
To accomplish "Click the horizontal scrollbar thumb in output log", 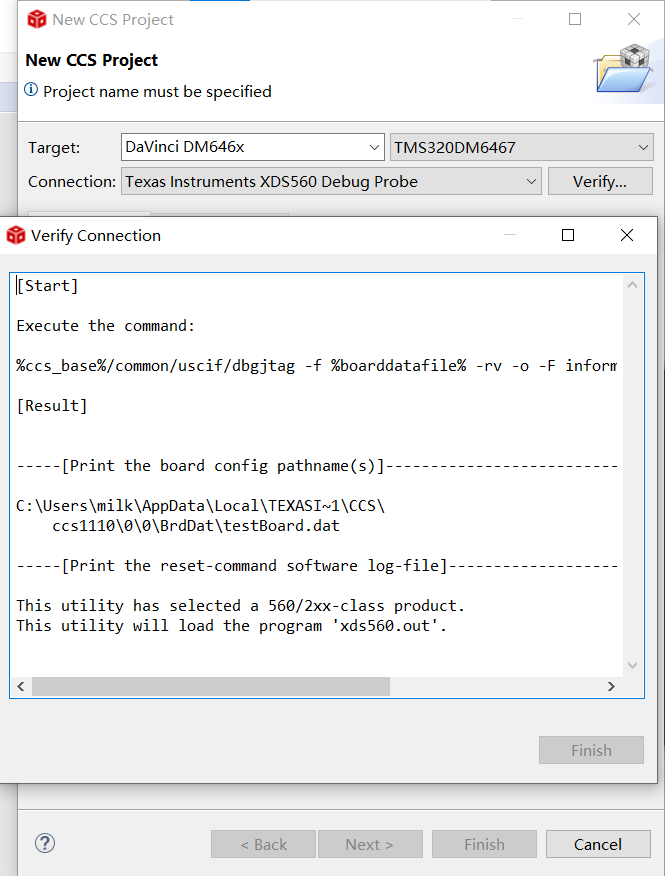I will click(x=210, y=686).
